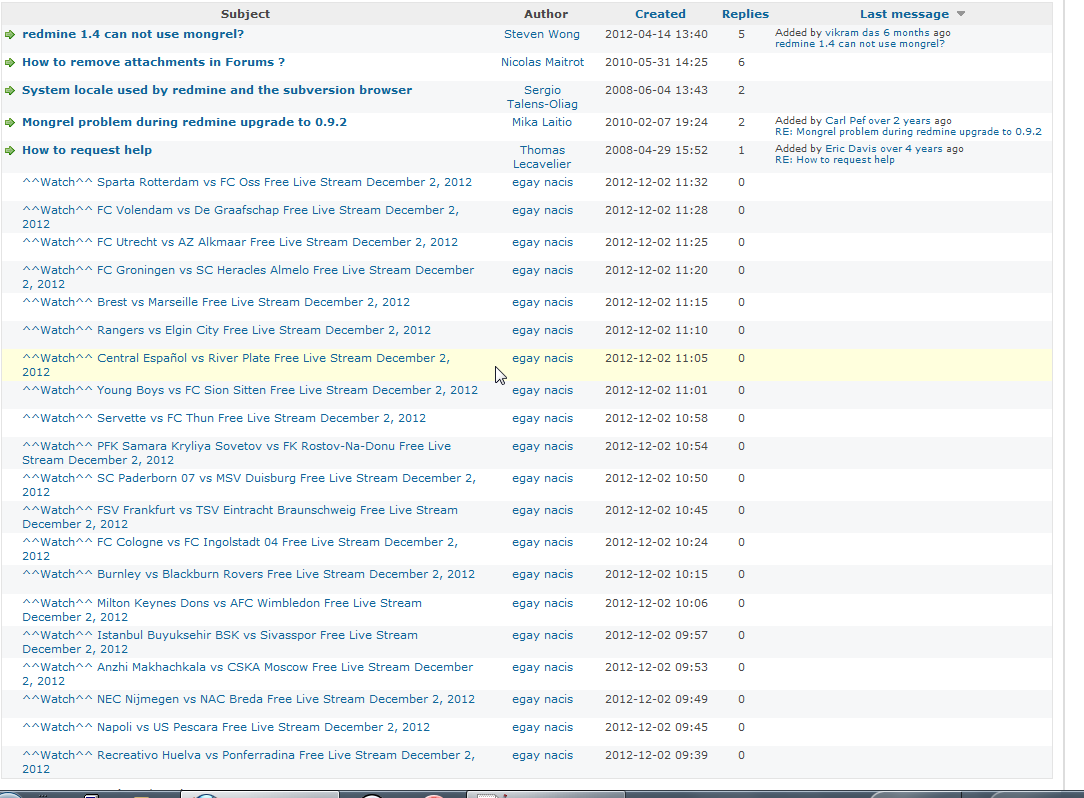The image size is (1084, 798).
Task: Open last message 'redmine 1.4 can not use mongrel?' link
Action: pos(859,44)
